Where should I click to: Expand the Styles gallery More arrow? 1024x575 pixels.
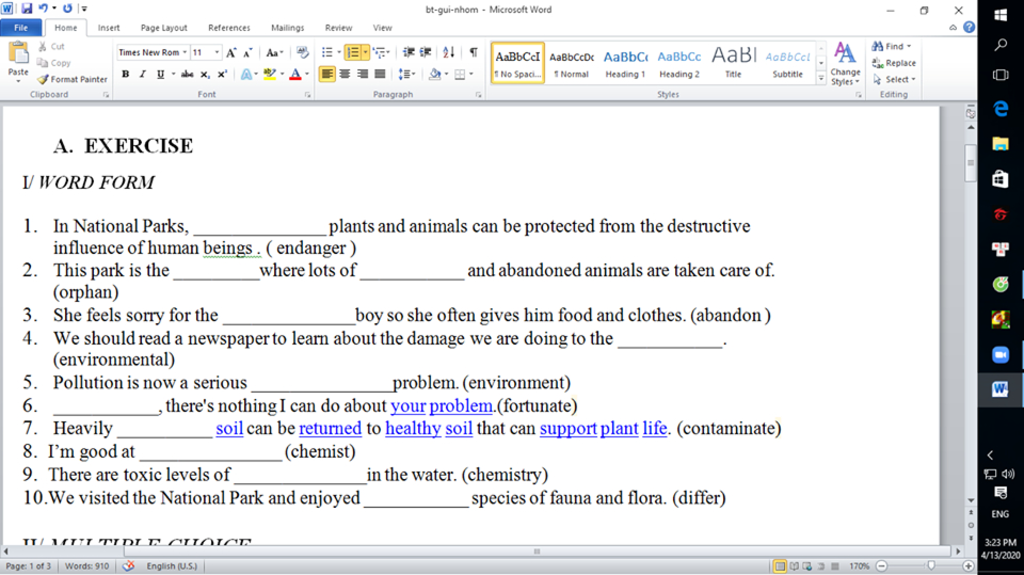(x=821, y=78)
